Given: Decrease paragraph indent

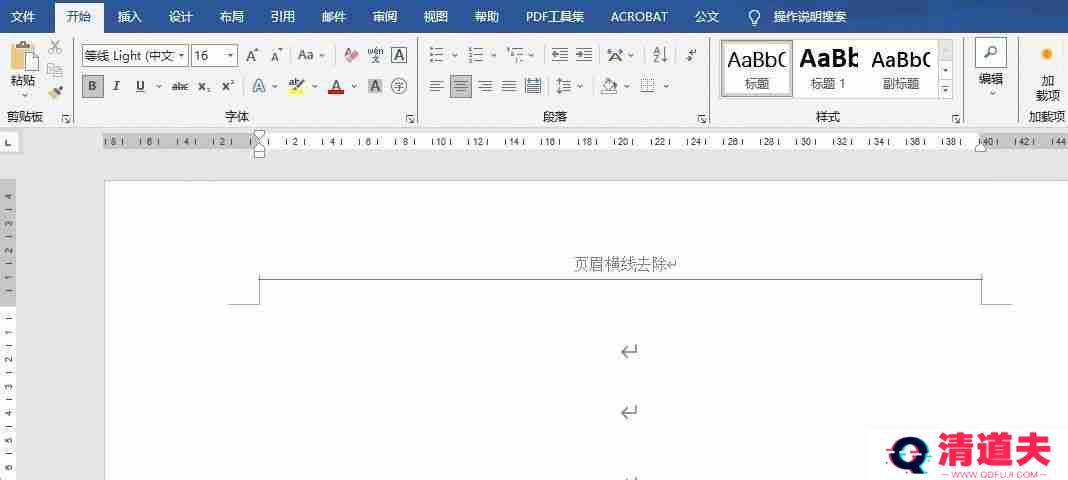Looking at the screenshot, I should (x=560, y=55).
